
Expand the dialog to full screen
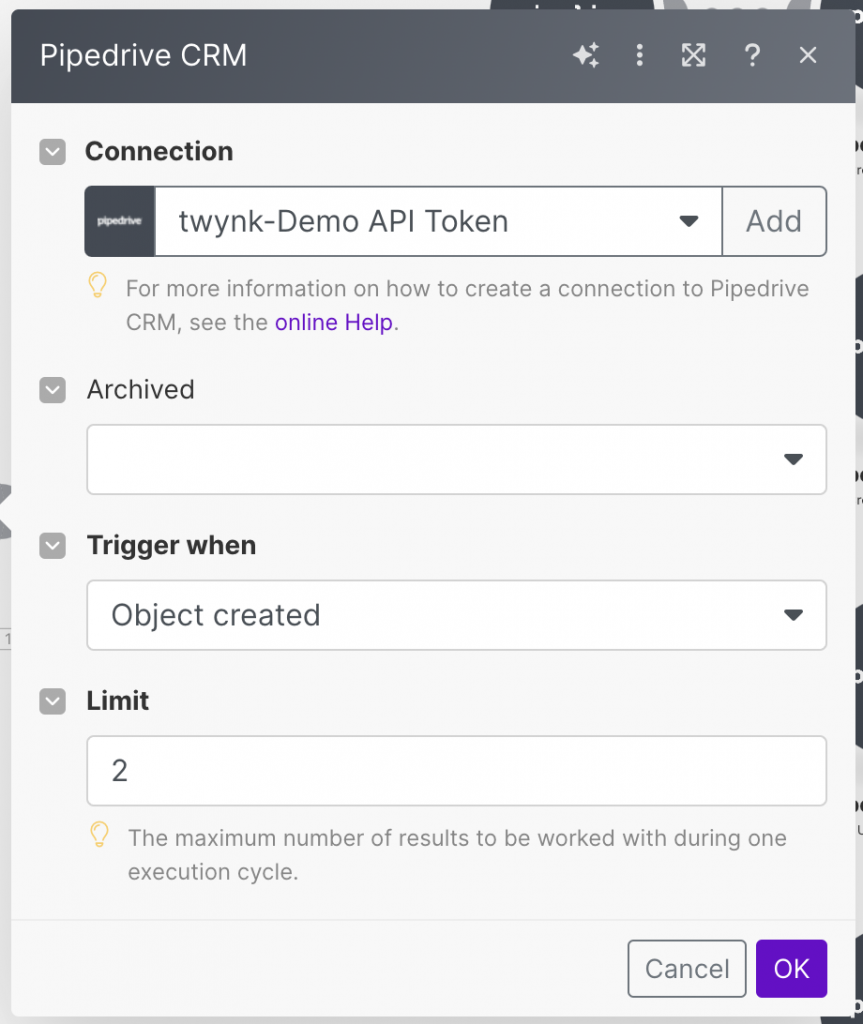point(694,56)
